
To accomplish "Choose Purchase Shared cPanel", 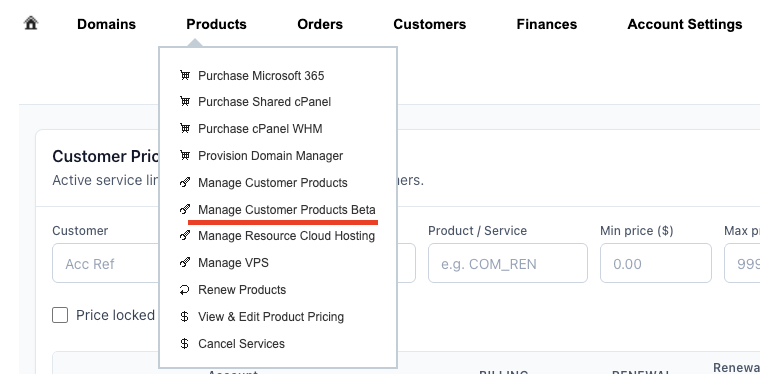I will click(265, 102).
